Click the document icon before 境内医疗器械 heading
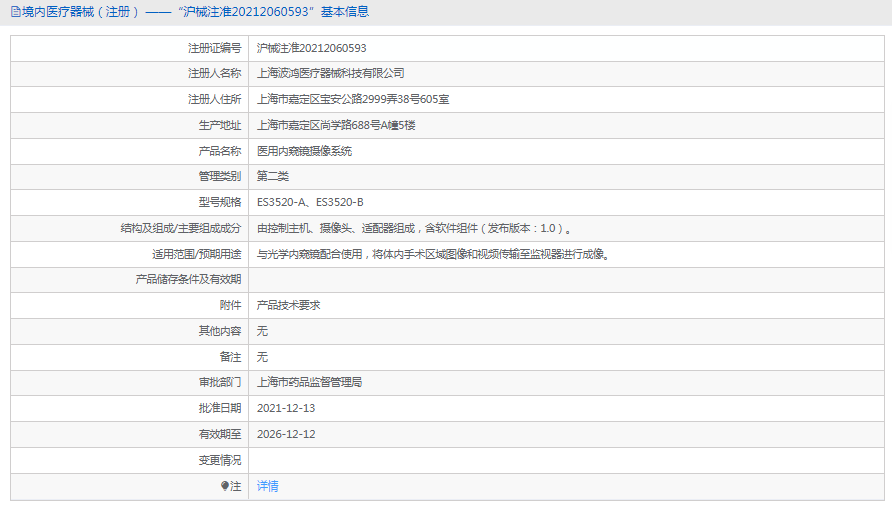 pos(16,11)
